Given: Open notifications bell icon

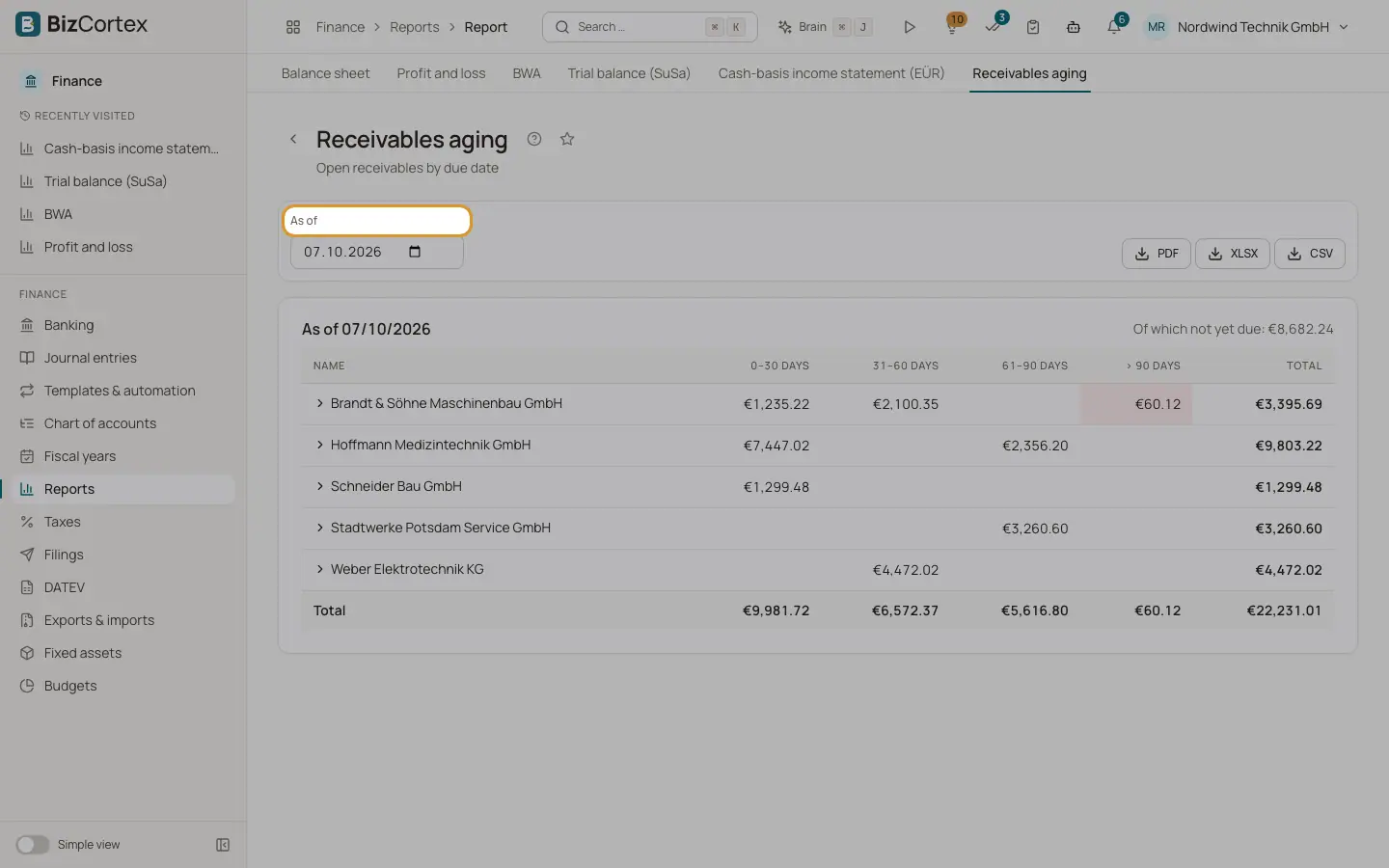Looking at the screenshot, I should 1114,26.
